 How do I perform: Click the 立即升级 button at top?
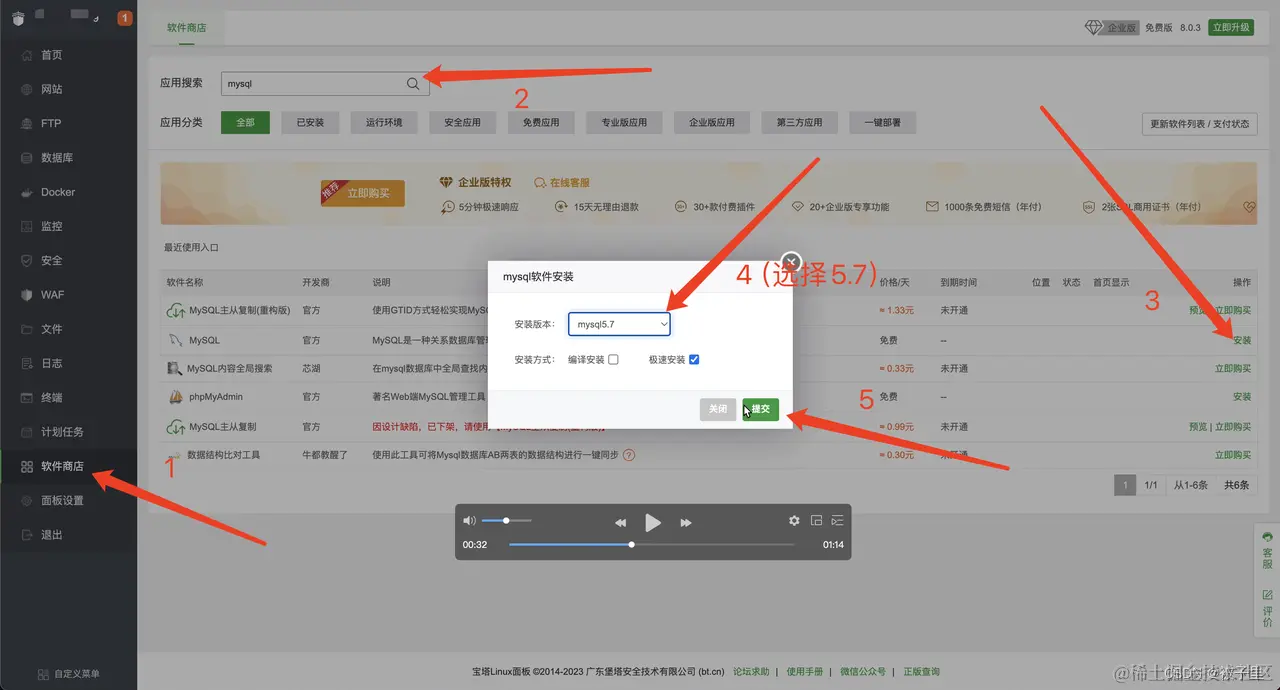pyautogui.click(x=1231, y=27)
